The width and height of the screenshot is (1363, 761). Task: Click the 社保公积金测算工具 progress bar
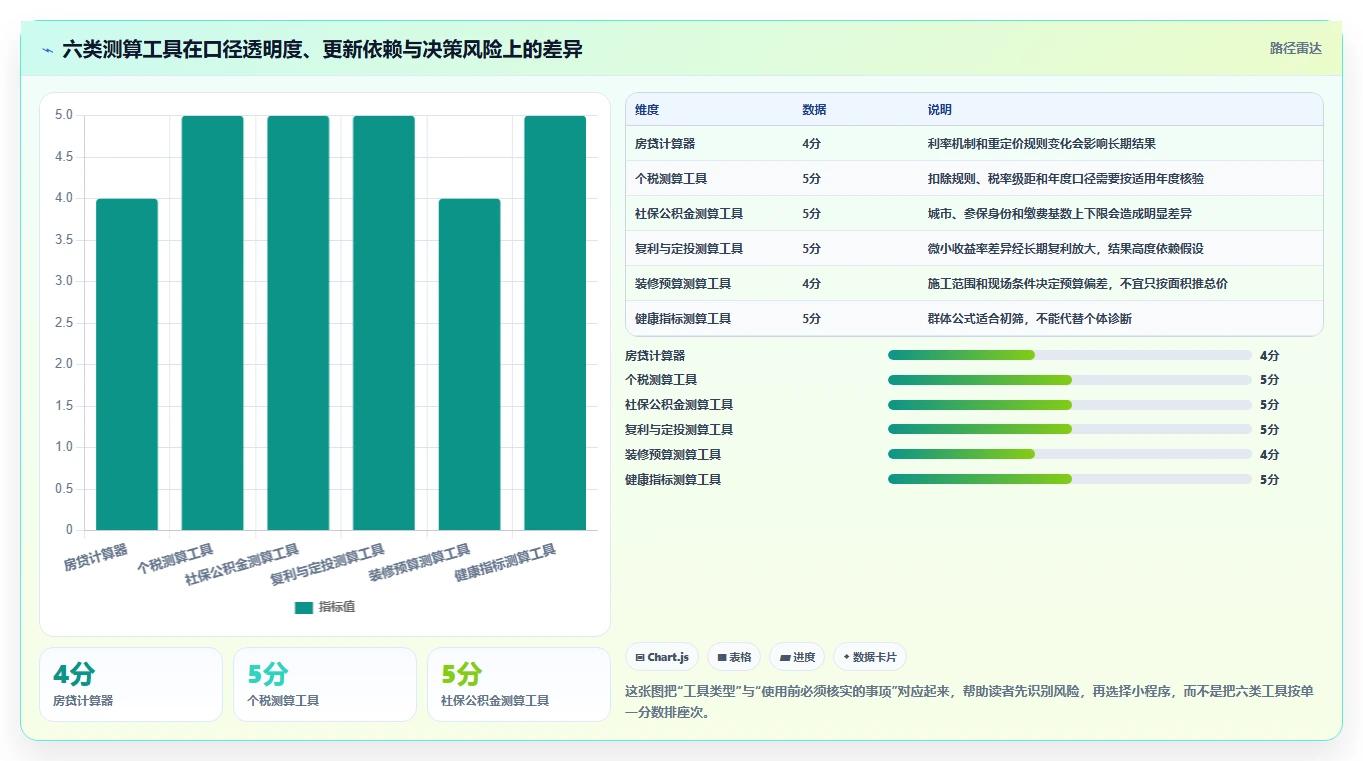tap(1070, 405)
